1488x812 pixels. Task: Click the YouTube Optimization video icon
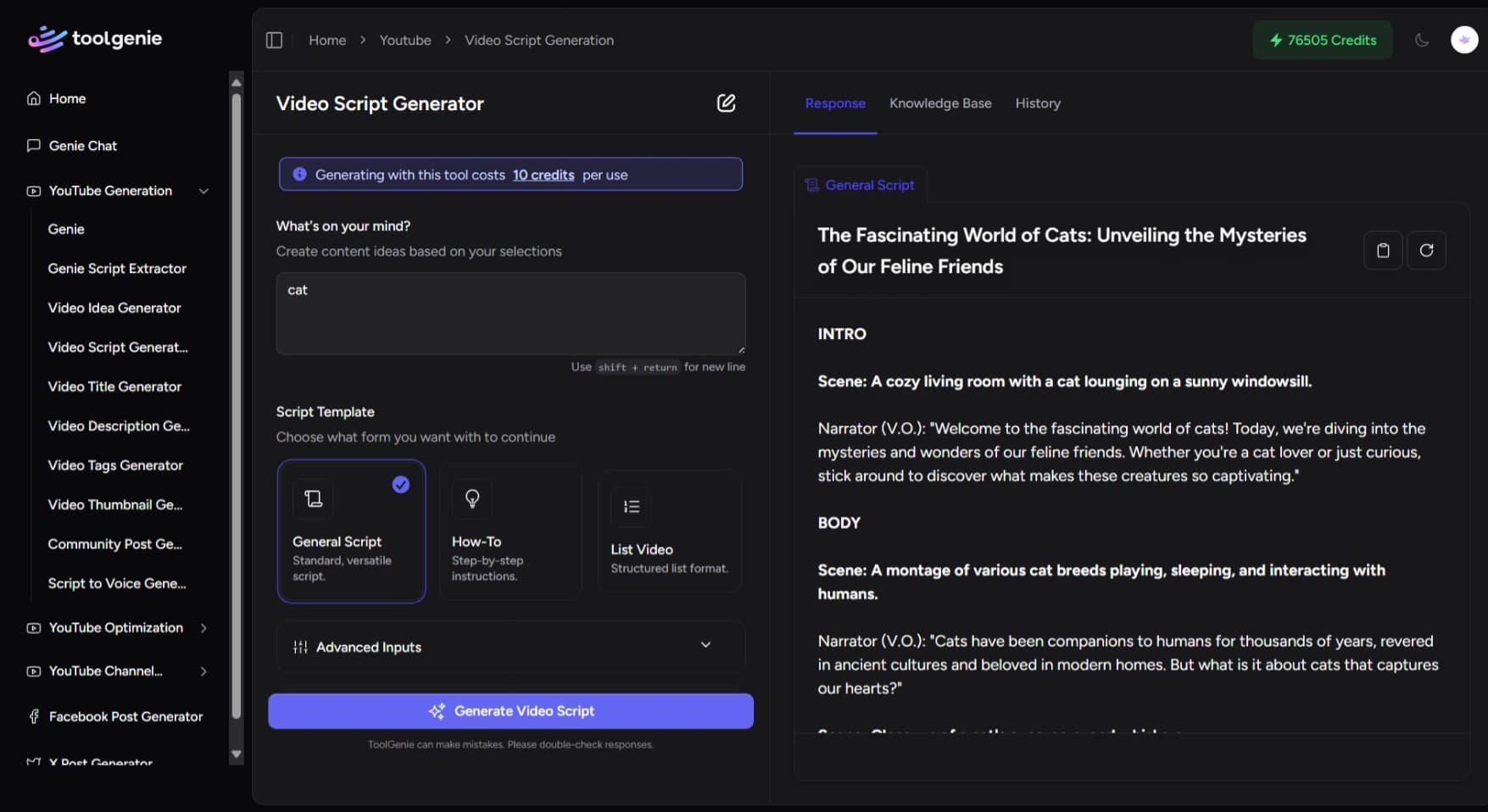(x=34, y=628)
